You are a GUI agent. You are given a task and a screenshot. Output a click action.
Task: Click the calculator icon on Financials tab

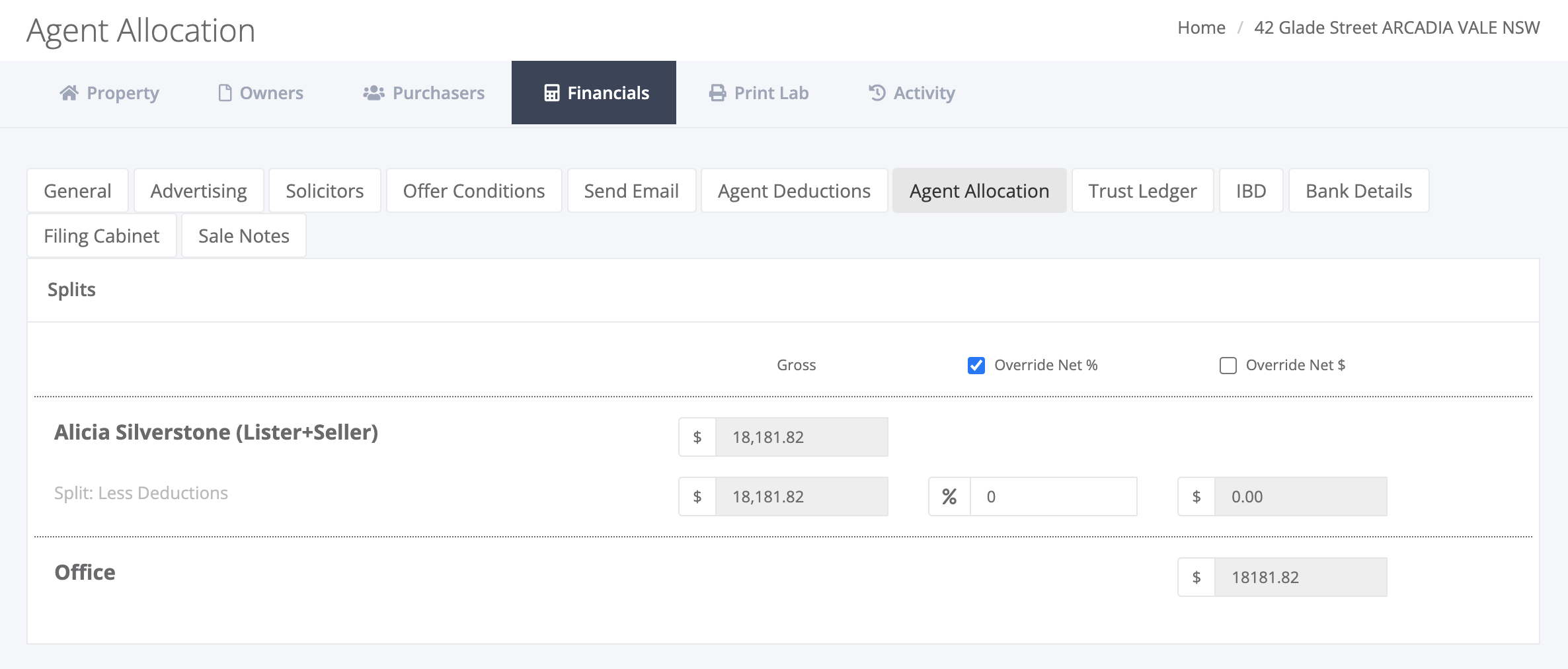click(x=551, y=93)
